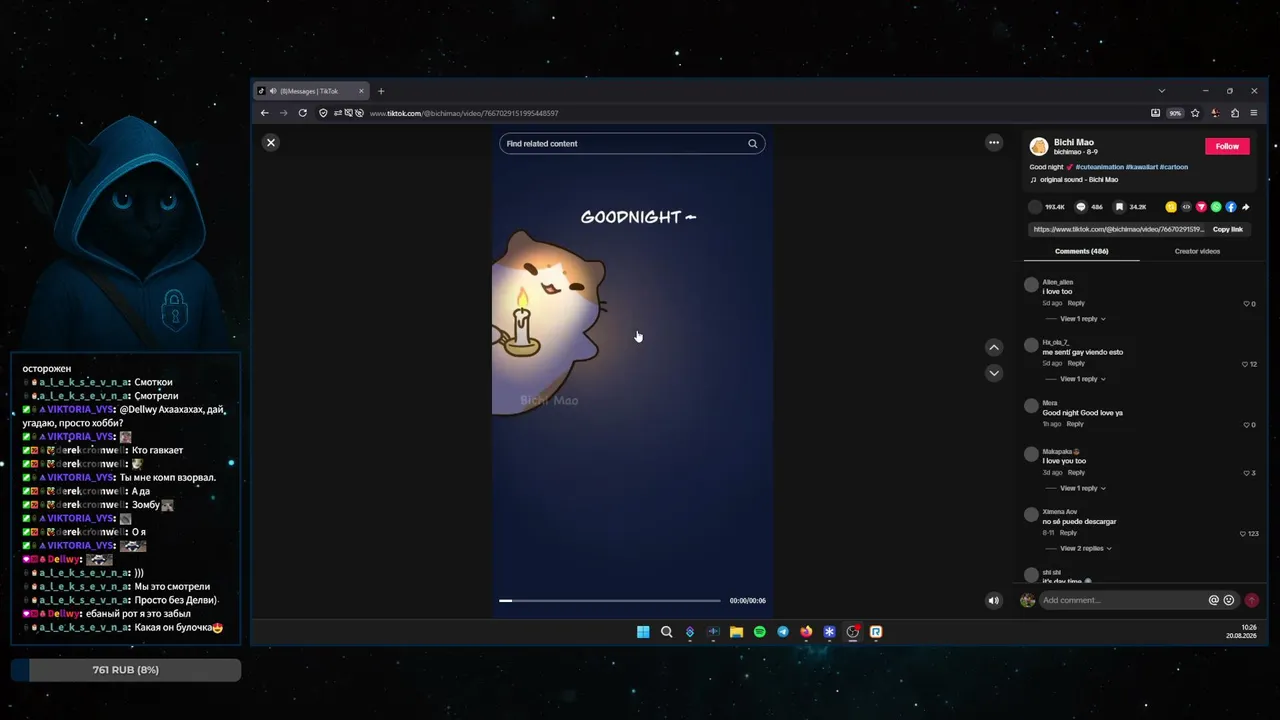This screenshot has width=1280, height=720.
Task: Share the video via WhatsApp
Action: tap(1216, 207)
